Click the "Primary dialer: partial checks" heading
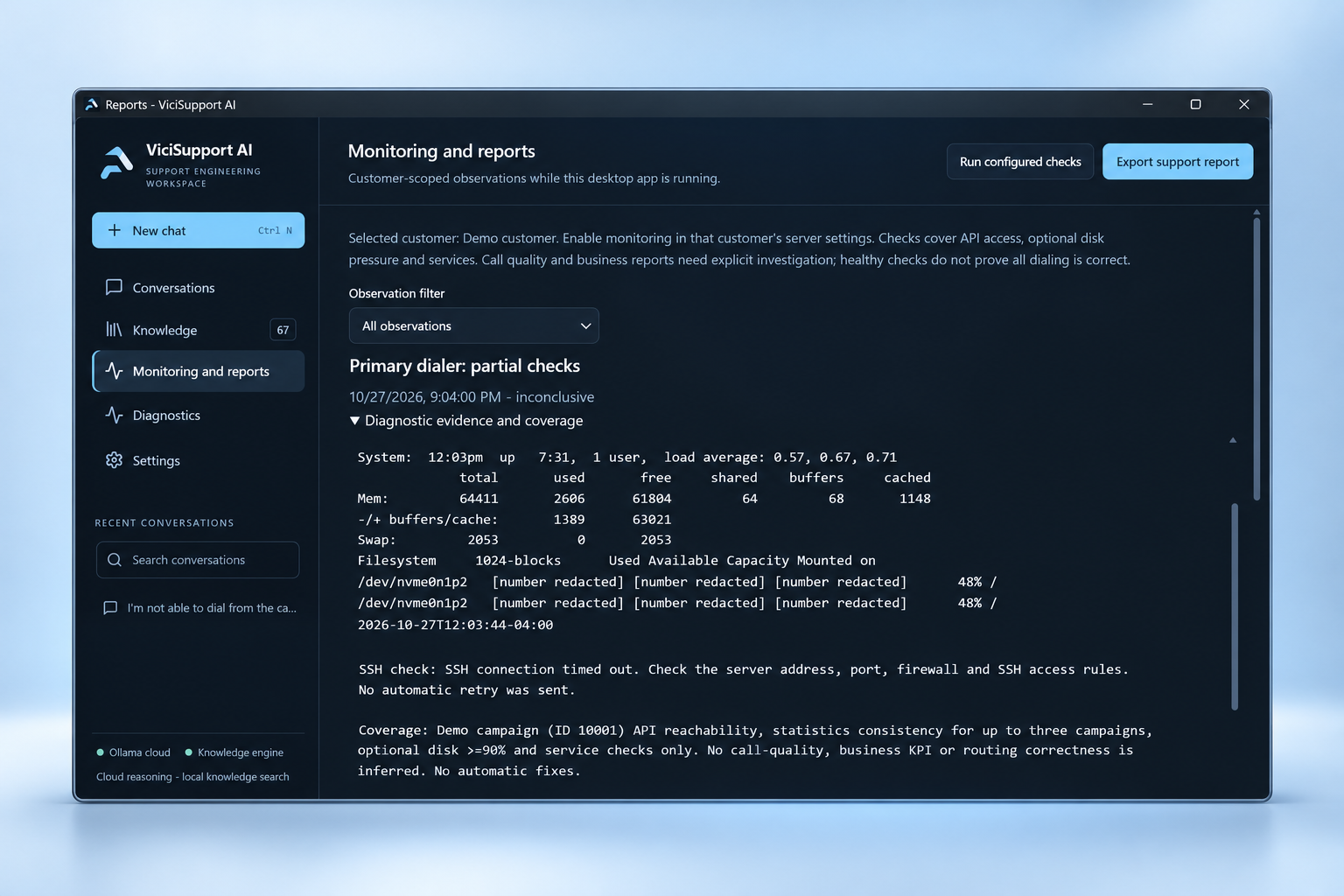 coord(465,366)
